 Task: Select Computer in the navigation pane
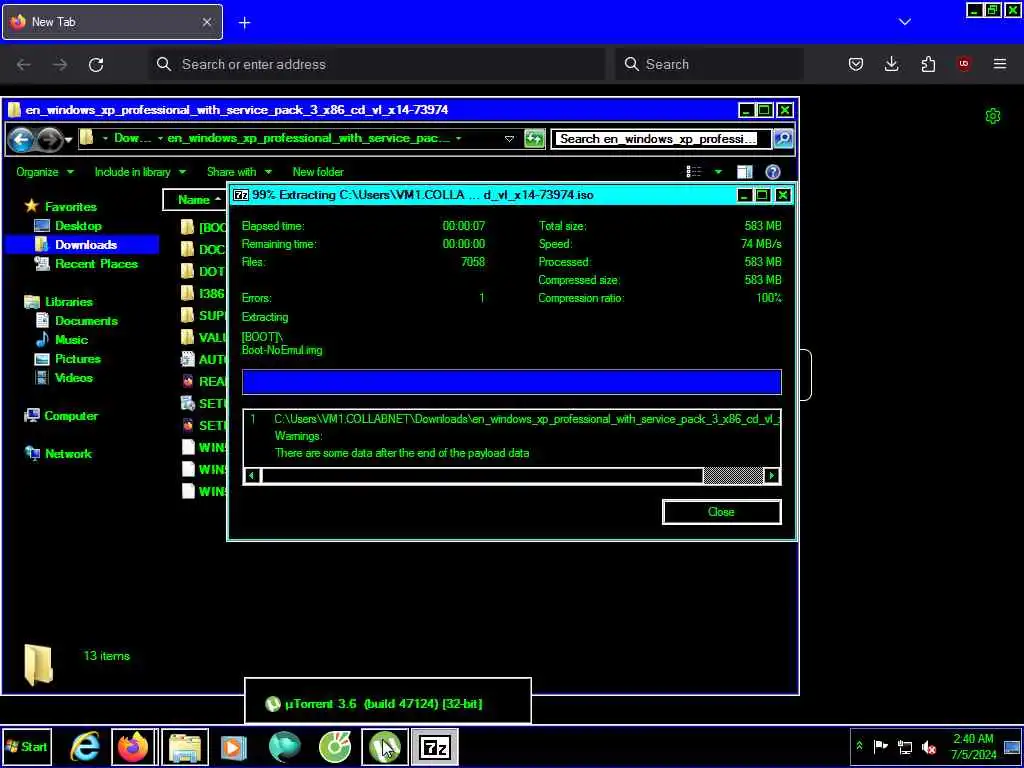click(x=71, y=416)
